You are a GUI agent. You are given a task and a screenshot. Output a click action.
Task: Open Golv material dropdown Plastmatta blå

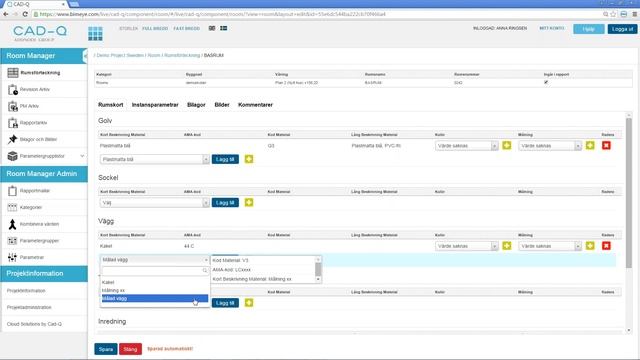coord(154,159)
